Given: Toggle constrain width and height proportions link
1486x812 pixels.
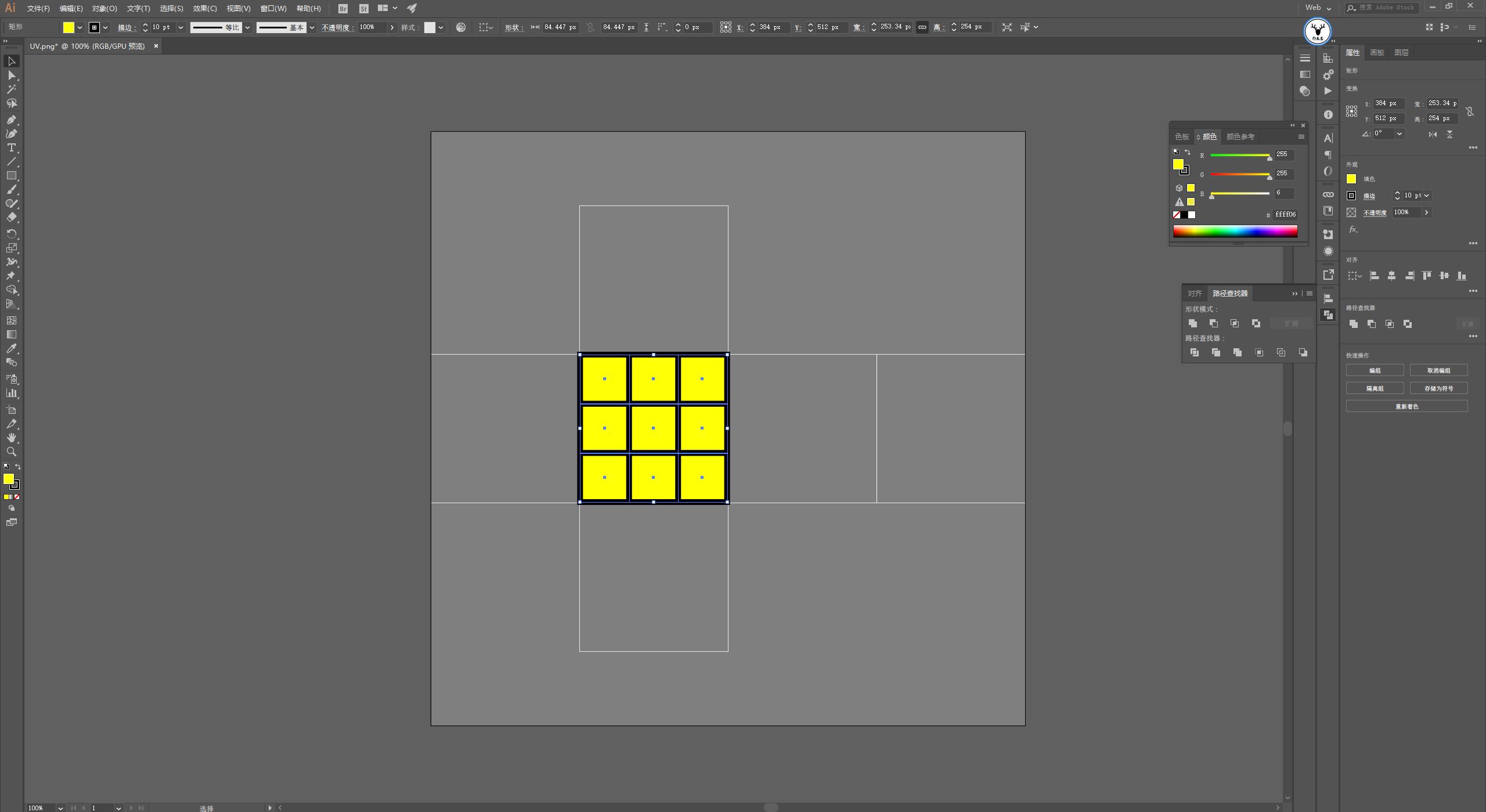Looking at the screenshot, I should (x=922, y=27).
